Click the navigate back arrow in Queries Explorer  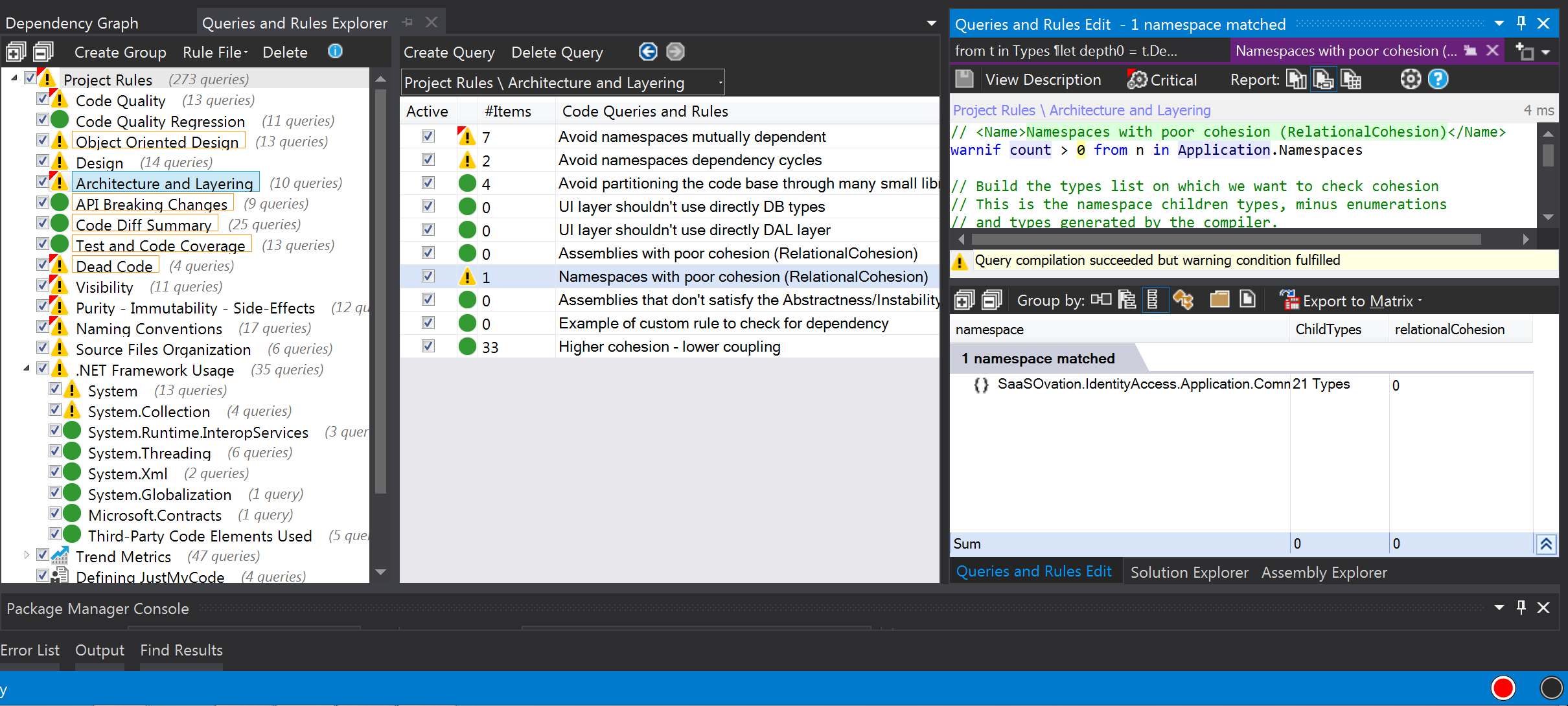pos(648,50)
